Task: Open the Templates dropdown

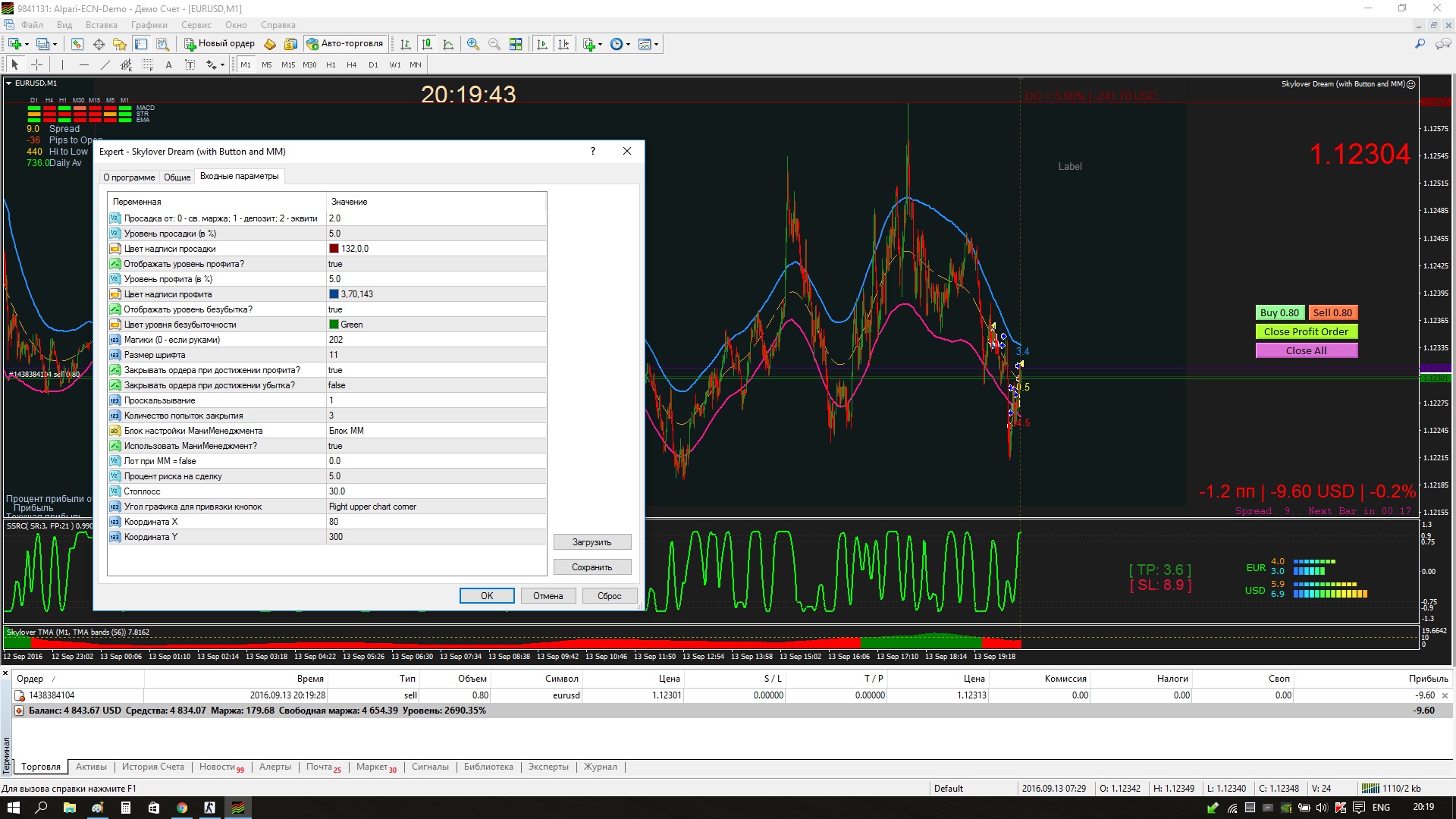Action: [x=648, y=44]
